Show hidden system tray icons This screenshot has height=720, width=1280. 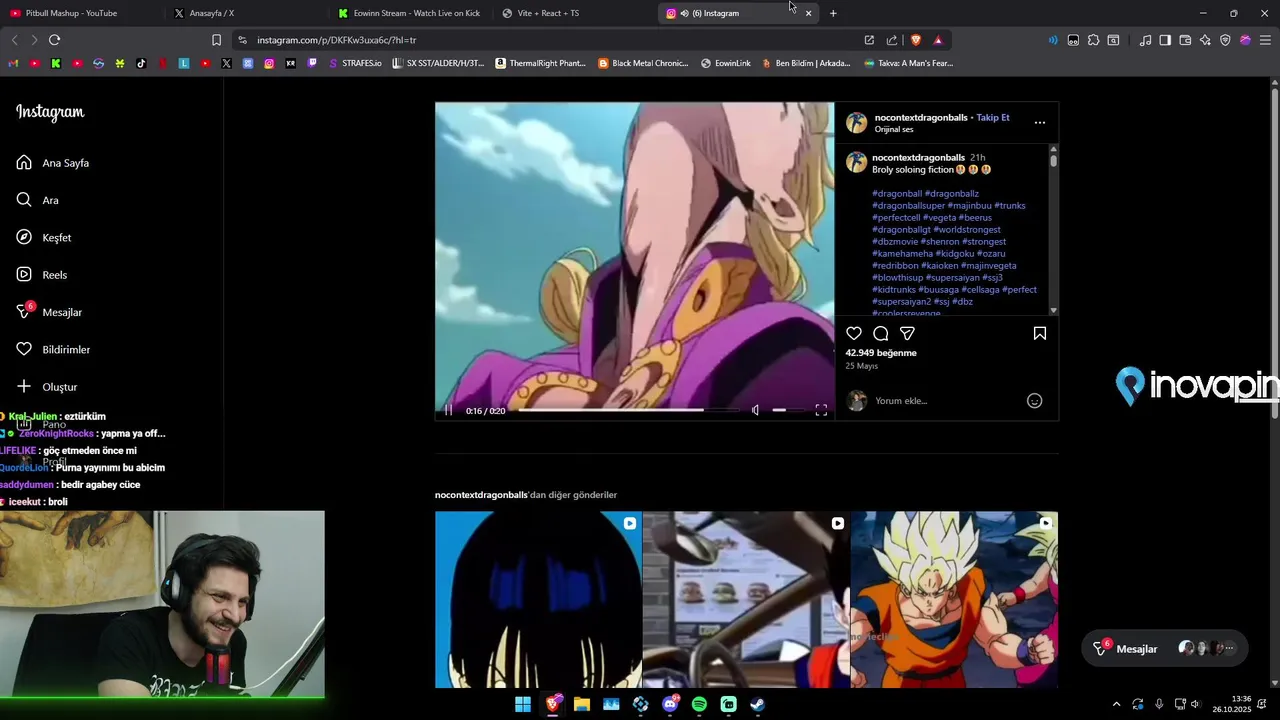1117,704
